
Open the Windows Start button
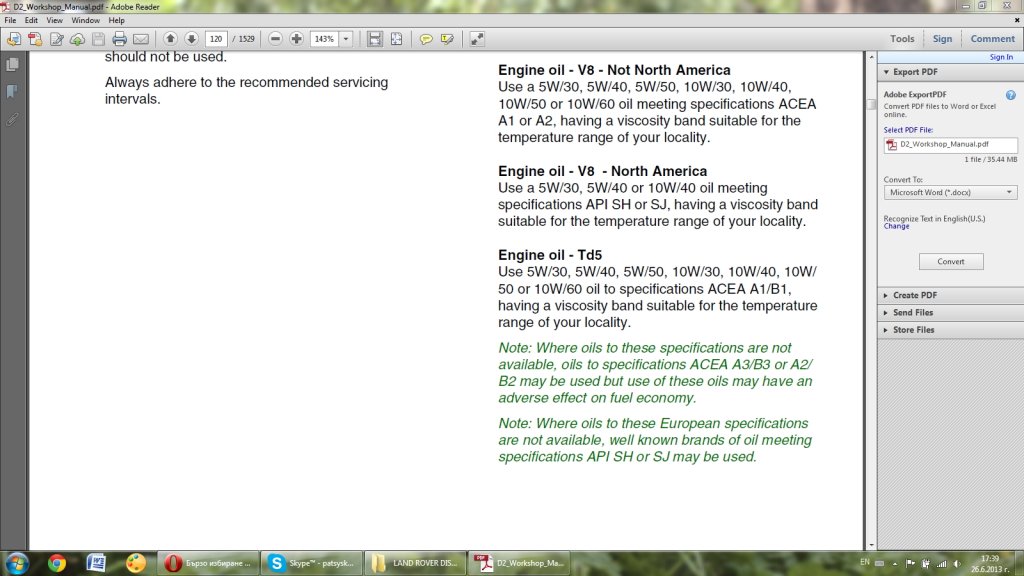(18, 563)
